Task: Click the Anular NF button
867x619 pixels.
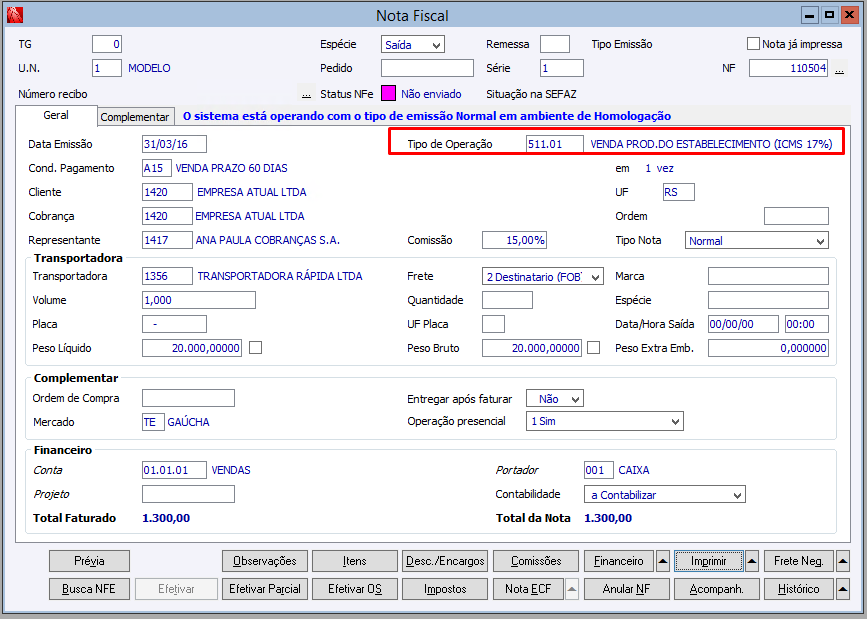Action: click(x=626, y=589)
